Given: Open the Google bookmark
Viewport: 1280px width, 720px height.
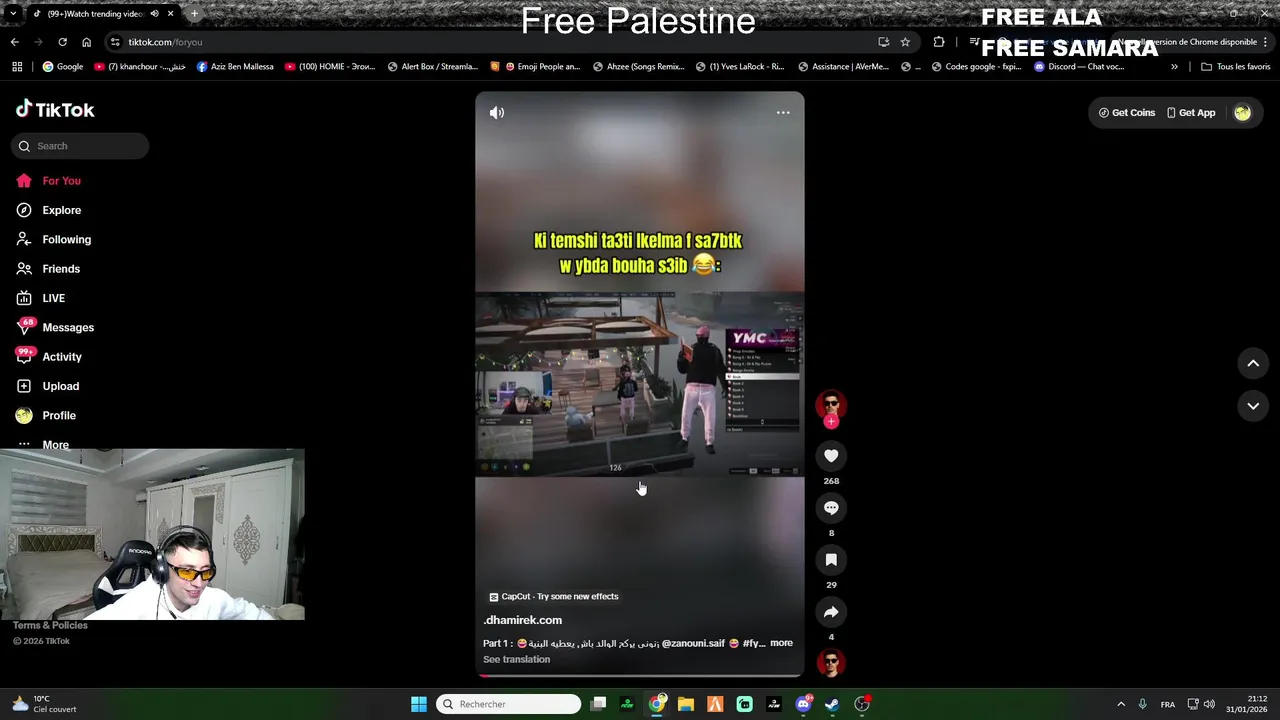Looking at the screenshot, I should coord(62,67).
